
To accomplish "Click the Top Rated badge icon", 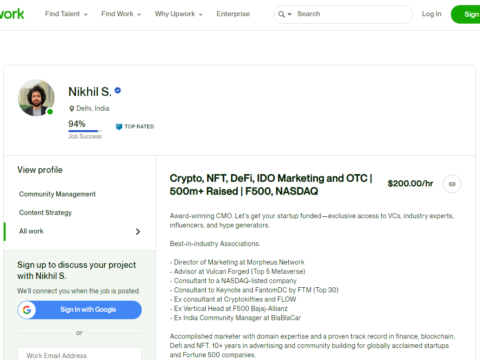I will pos(119,127).
